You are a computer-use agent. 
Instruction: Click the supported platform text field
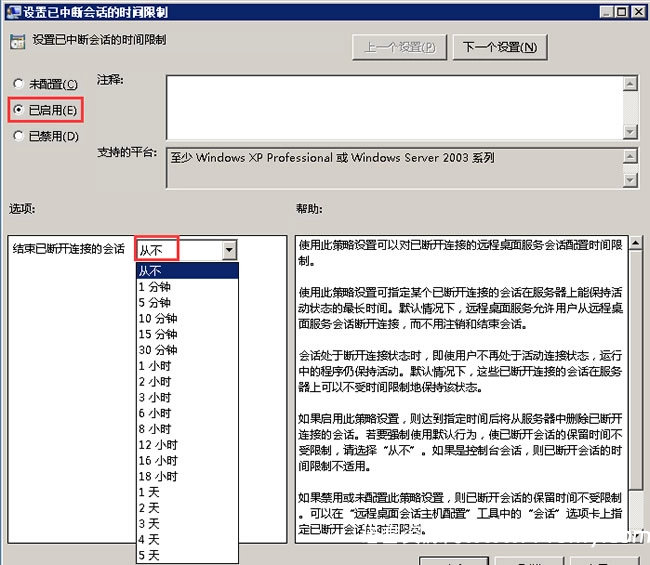394,168
